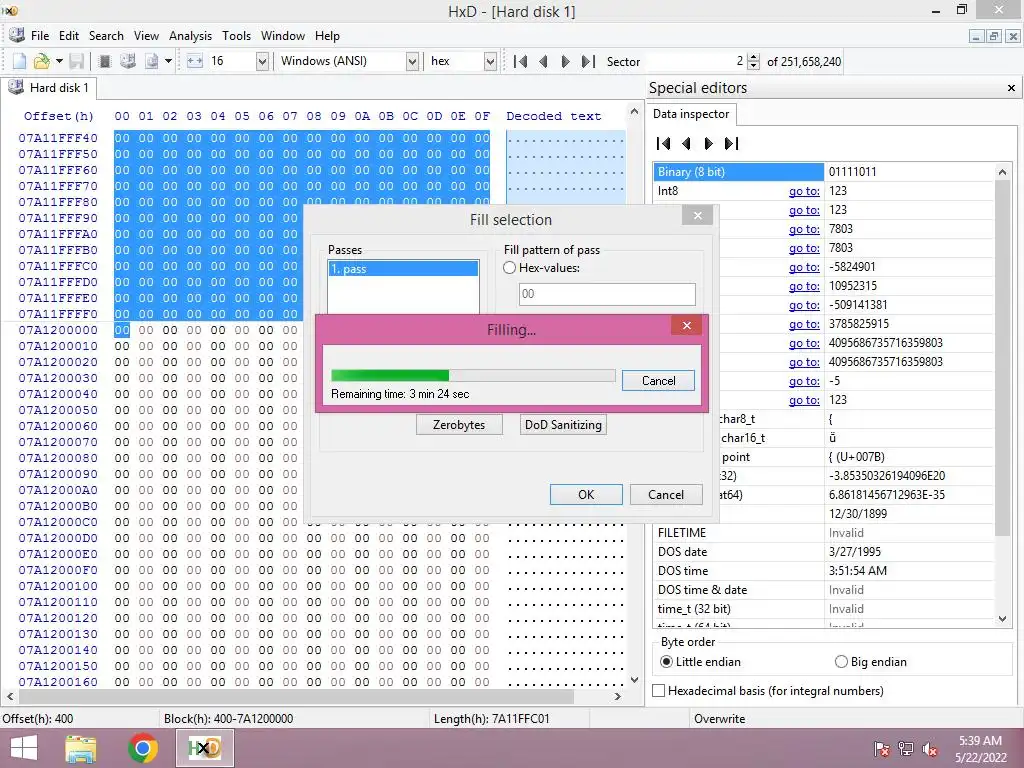The width and height of the screenshot is (1024, 768).
Task: Click OK in Fill selection dialog
Action: [586, 494]
